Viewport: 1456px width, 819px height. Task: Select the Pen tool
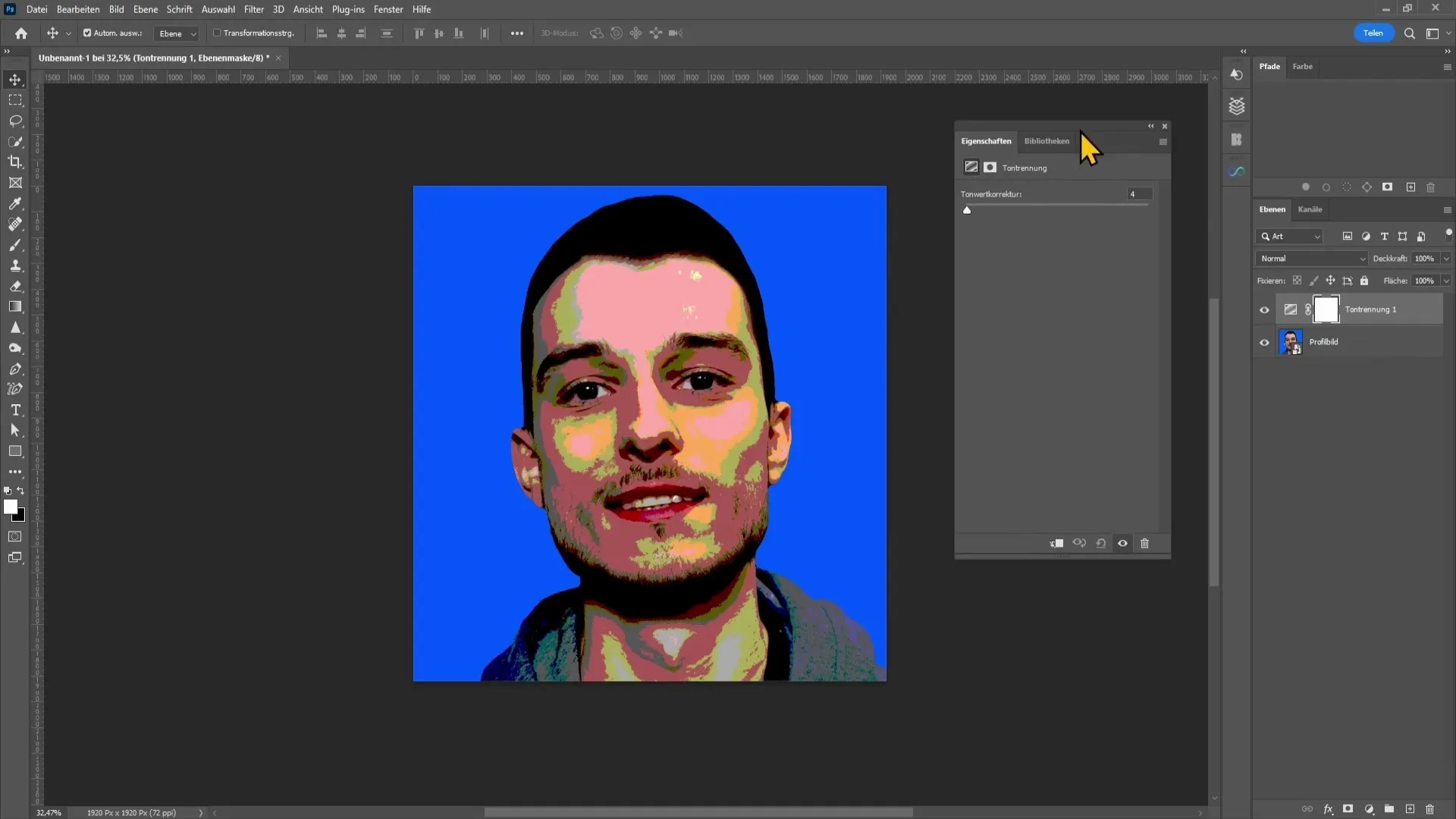click(x=15, y=369)
